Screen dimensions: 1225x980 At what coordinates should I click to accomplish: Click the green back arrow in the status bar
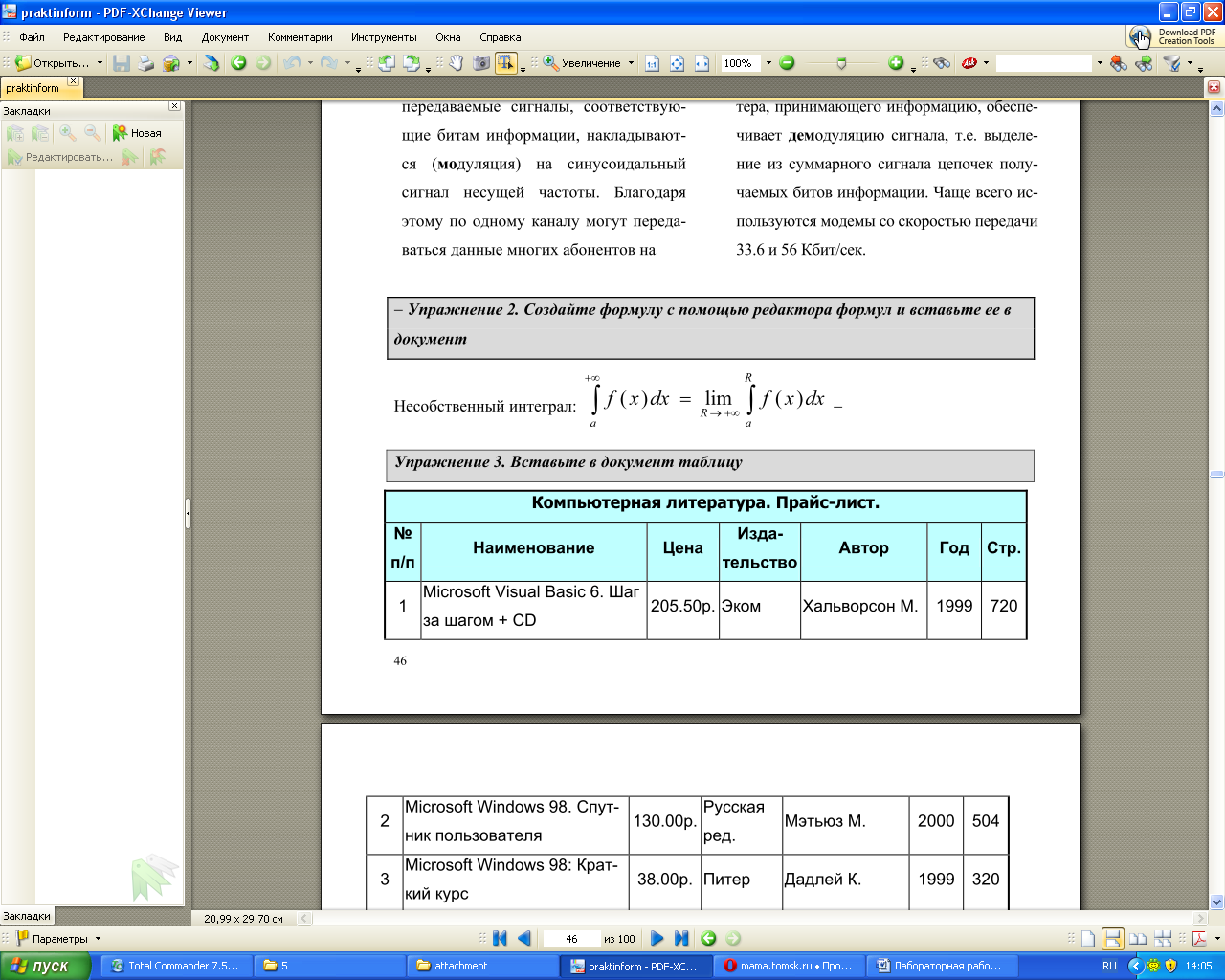tap(708, 939)
